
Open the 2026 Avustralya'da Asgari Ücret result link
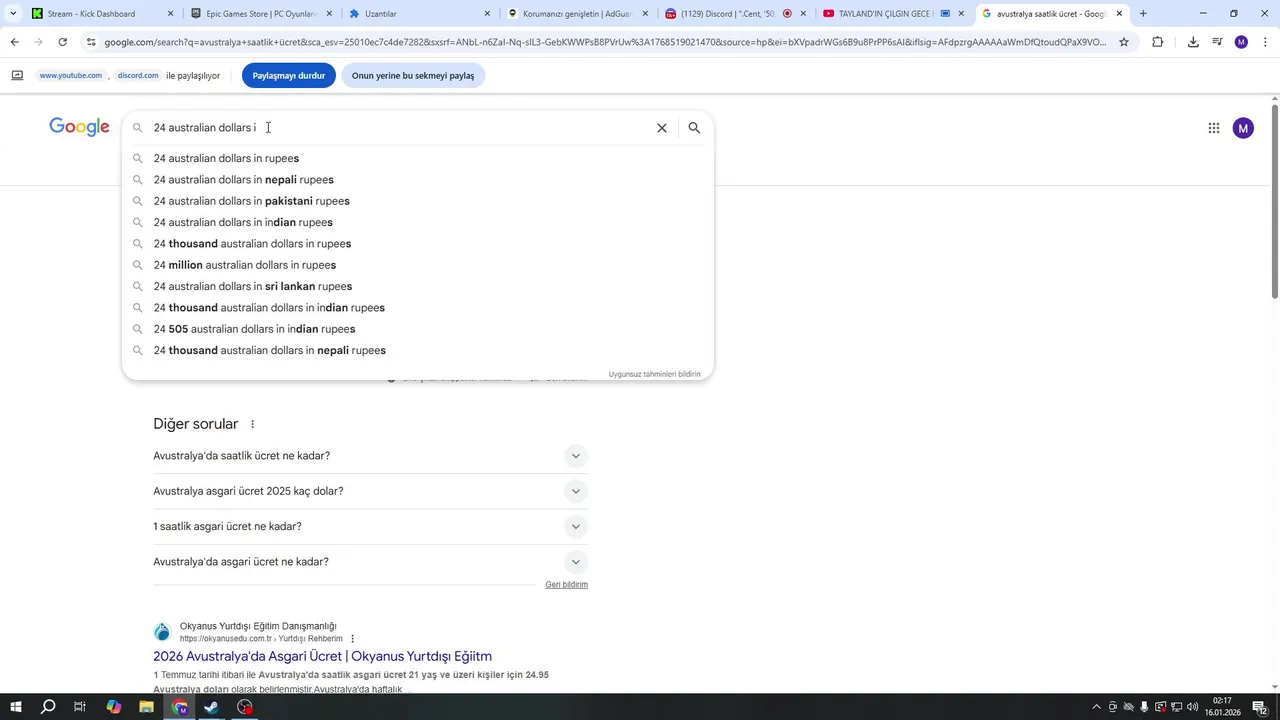pyautogui.click(x=322, y=656)
